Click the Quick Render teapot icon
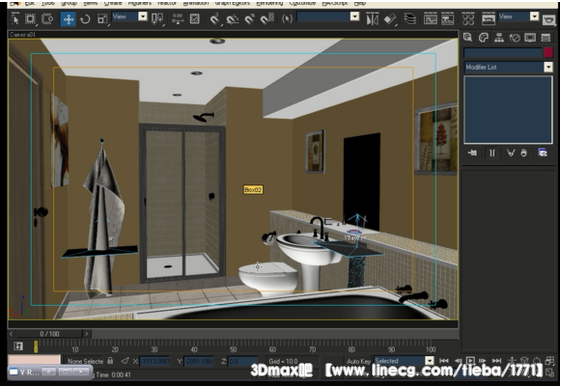This screenshot has width=572, height=387. 549,20
